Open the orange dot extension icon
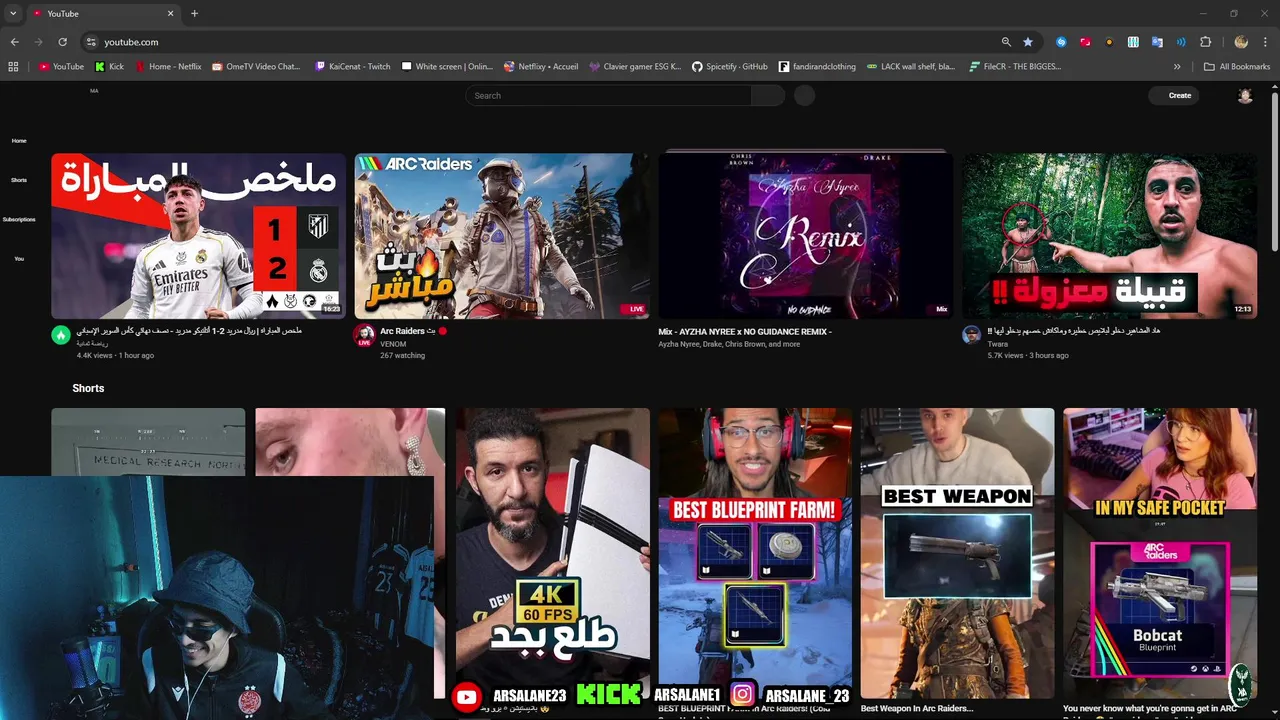The image size is (1280, 720). tap(1109, 42)
